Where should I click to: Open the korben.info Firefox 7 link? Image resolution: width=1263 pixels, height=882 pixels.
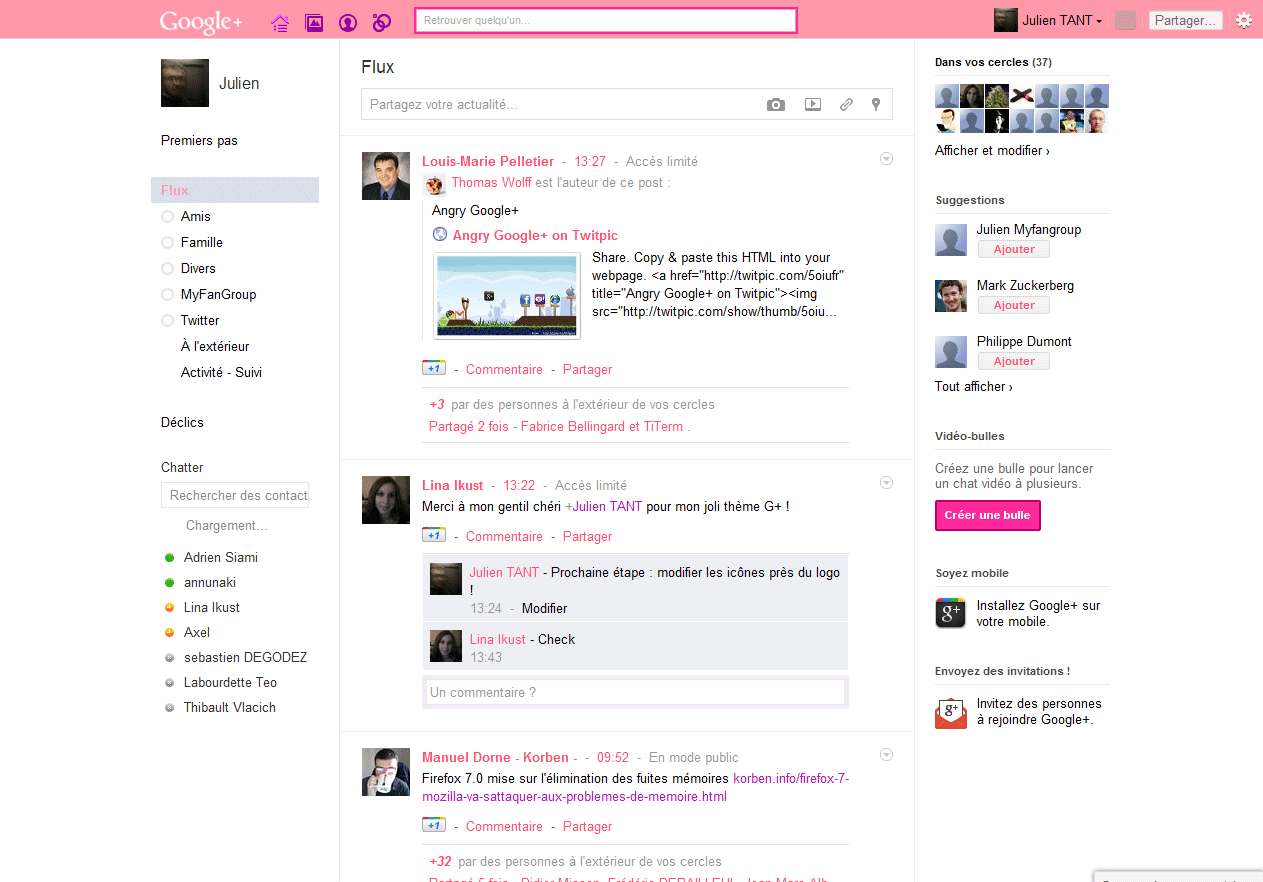(x=636, y=788)
